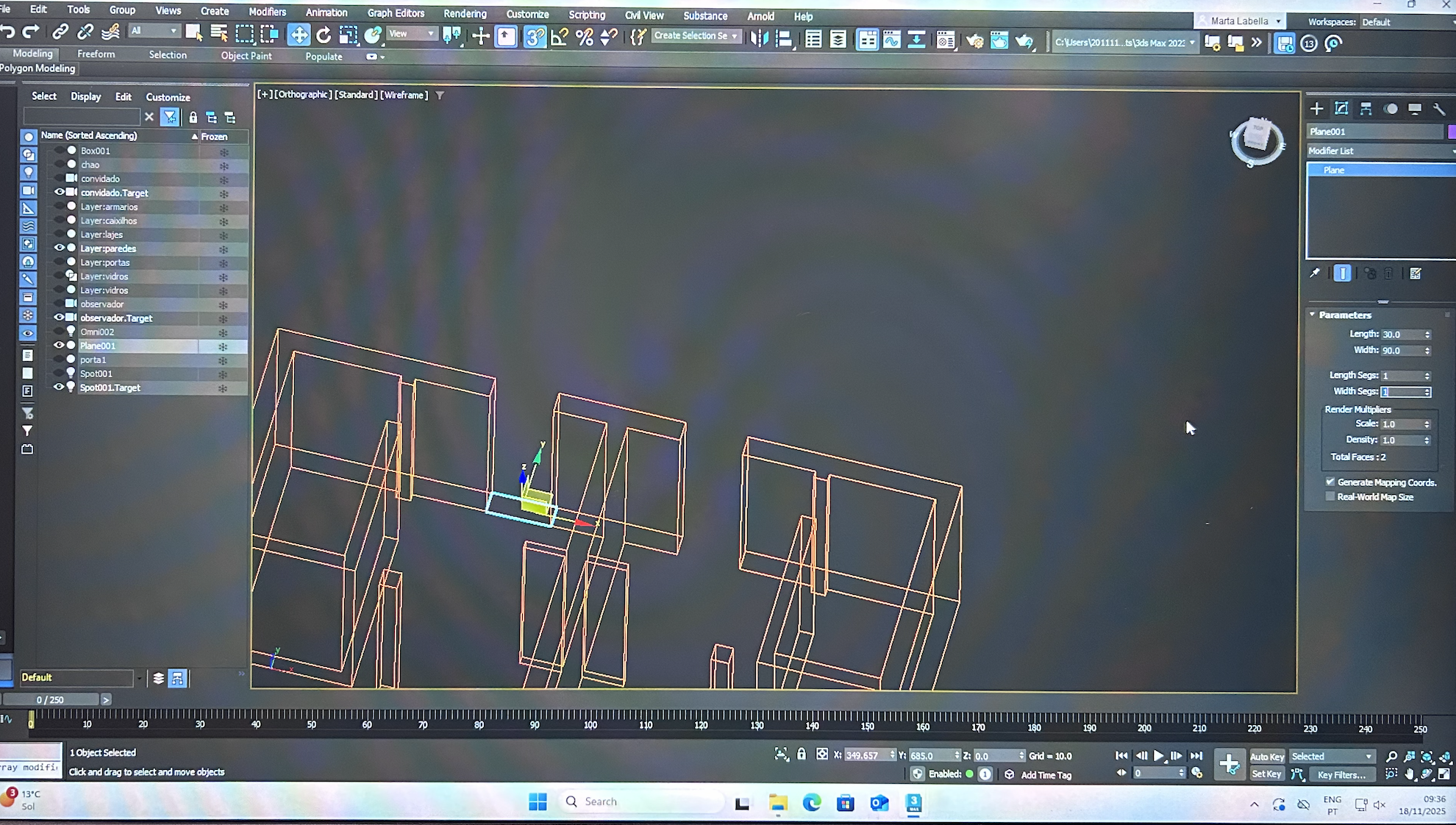1456x825 pixels.
Task: Switch to the Freeform ribbon tab
Action: click(96, 54)
